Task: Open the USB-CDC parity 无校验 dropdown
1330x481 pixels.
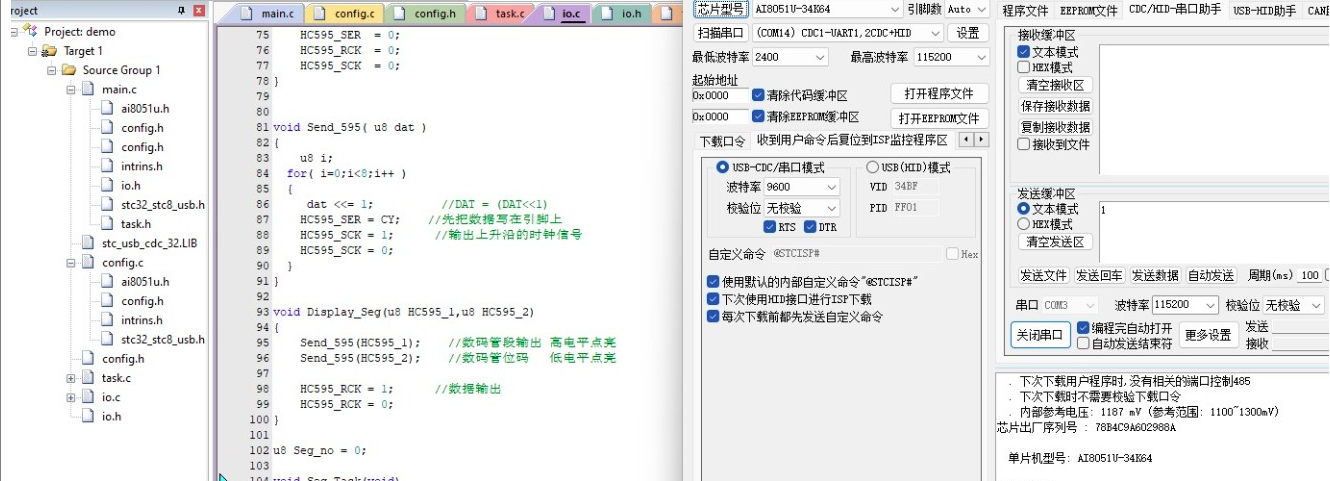Action: pos(832,208)
